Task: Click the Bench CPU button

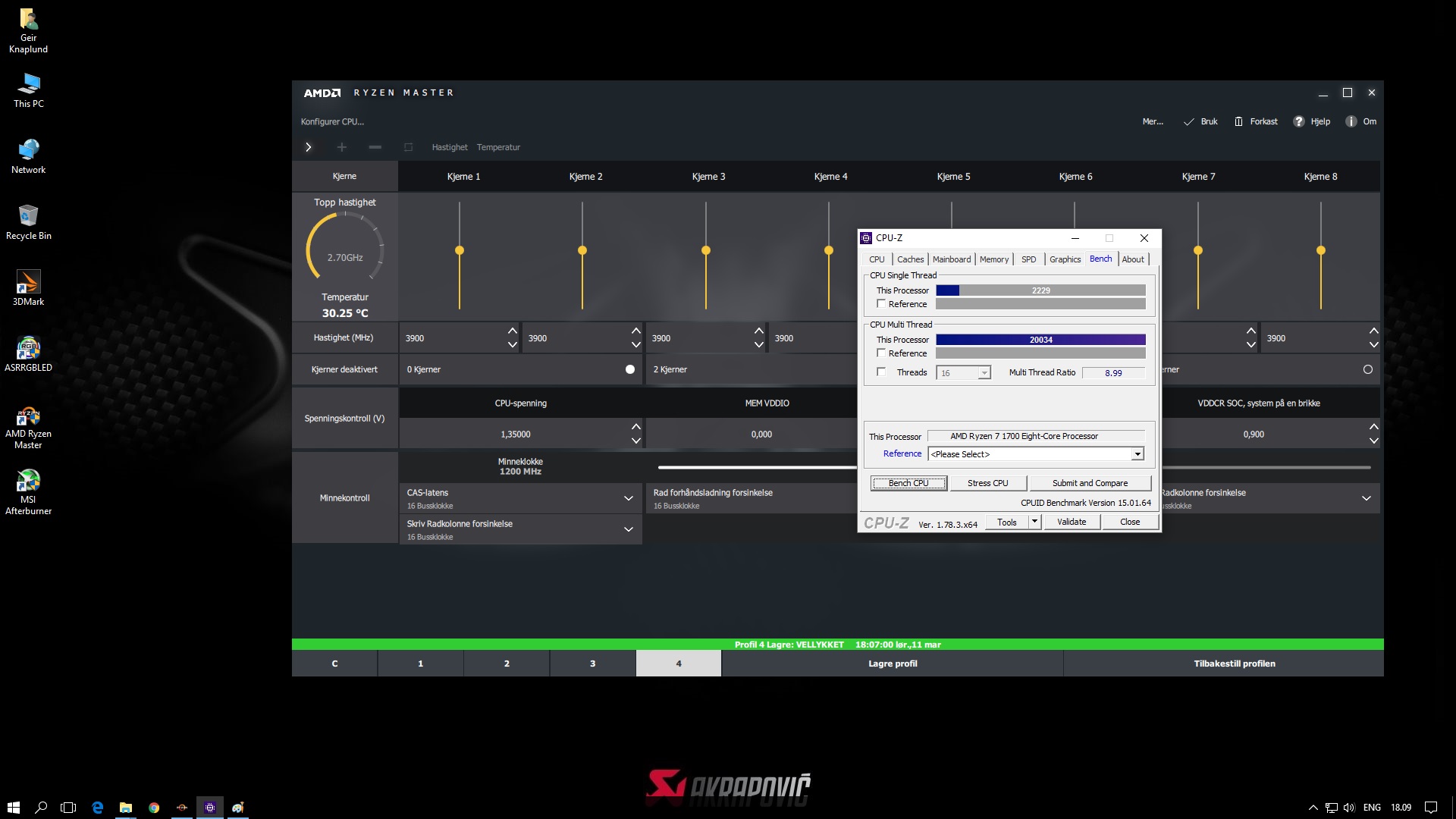Action: (908, 483)
